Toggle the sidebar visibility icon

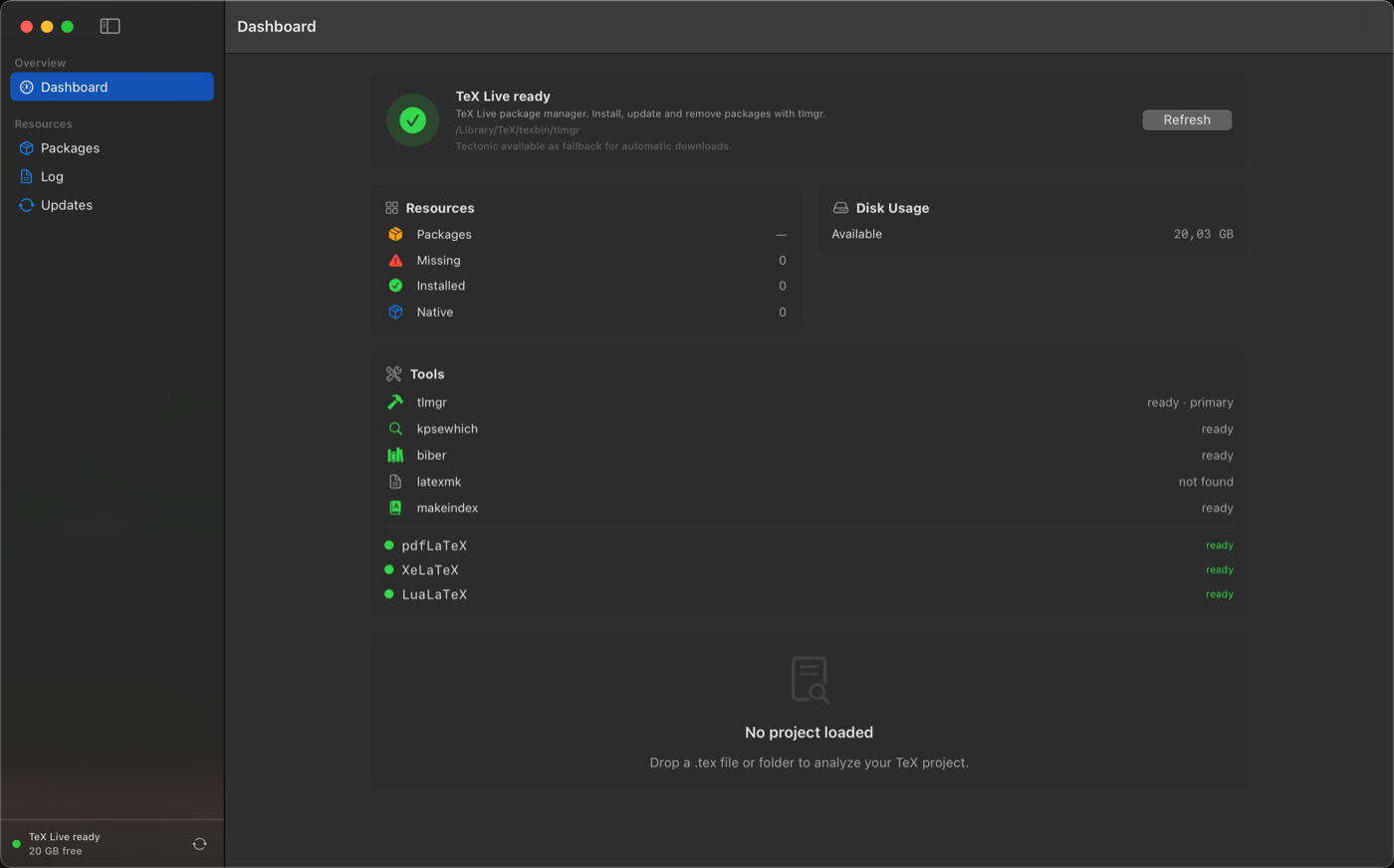pyautogui.click(x=111, y=26)
